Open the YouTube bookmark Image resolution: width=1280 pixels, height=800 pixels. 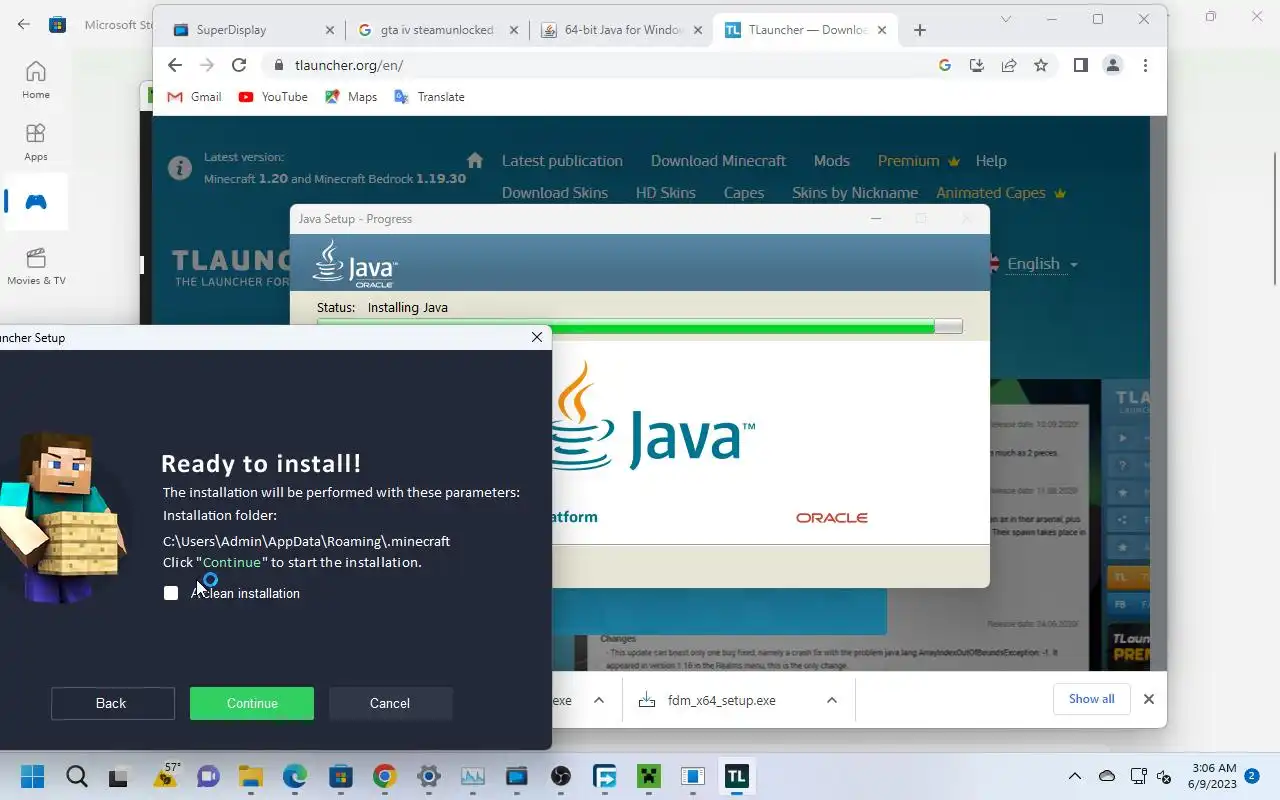pyautogui.click(x=273, y=97)
